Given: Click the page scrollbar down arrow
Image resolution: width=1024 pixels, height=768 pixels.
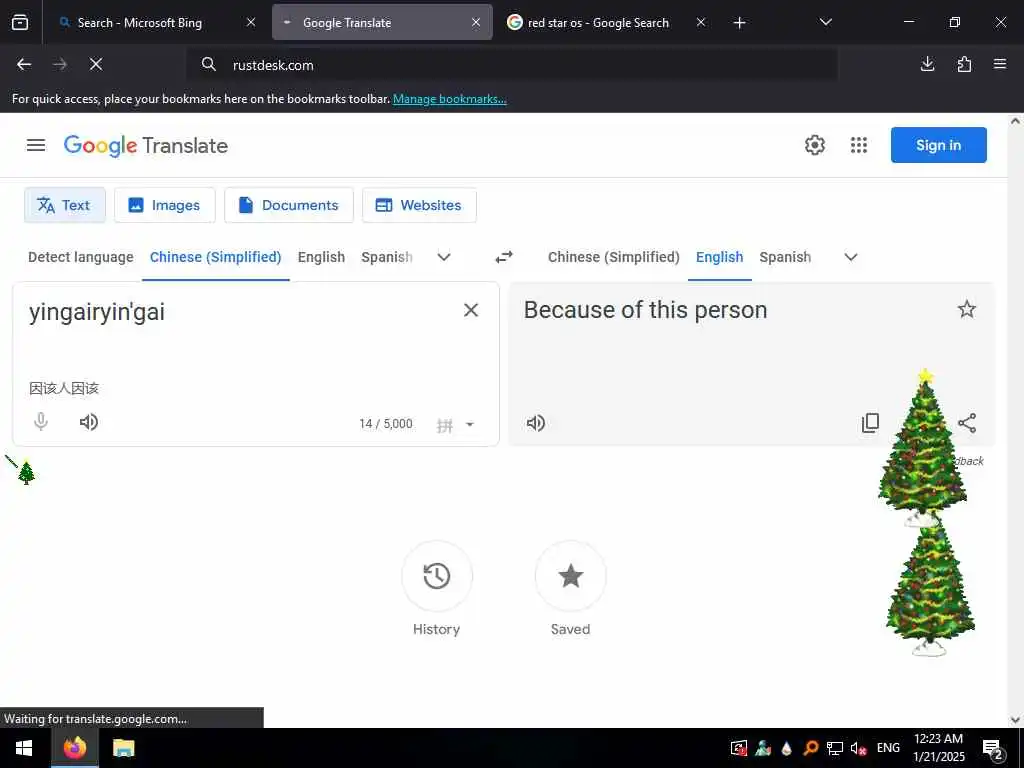Looking at the screenshot, I should click(x=1016, y=720).
